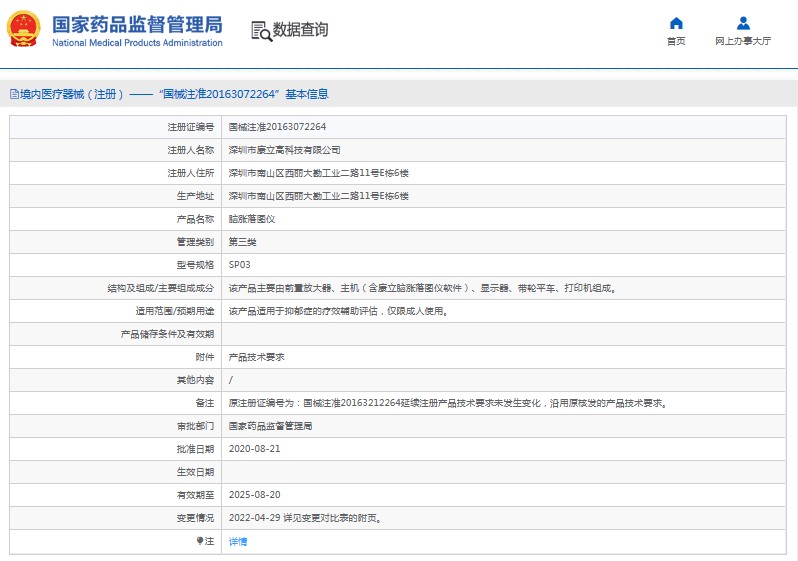798x561 pixels.
Task: Click the 网上办事大厅 text label
Action: (x=743, y=41)
